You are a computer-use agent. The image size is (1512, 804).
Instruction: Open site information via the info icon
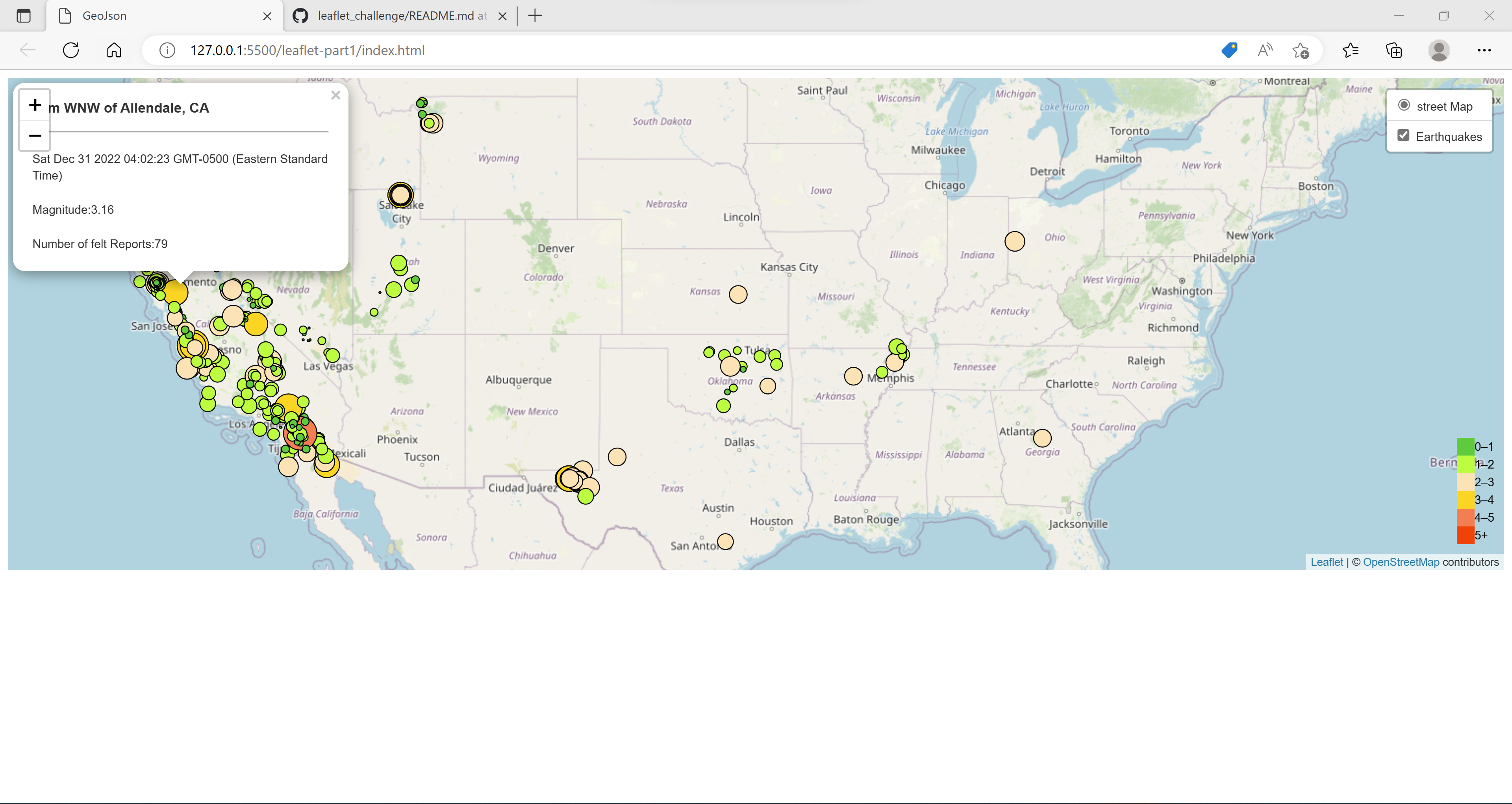tap(167, 50)
